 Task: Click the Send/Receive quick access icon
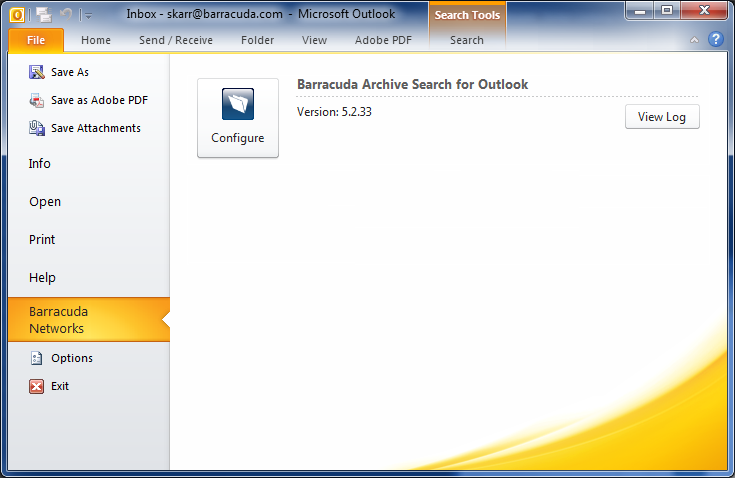[44, 15]
